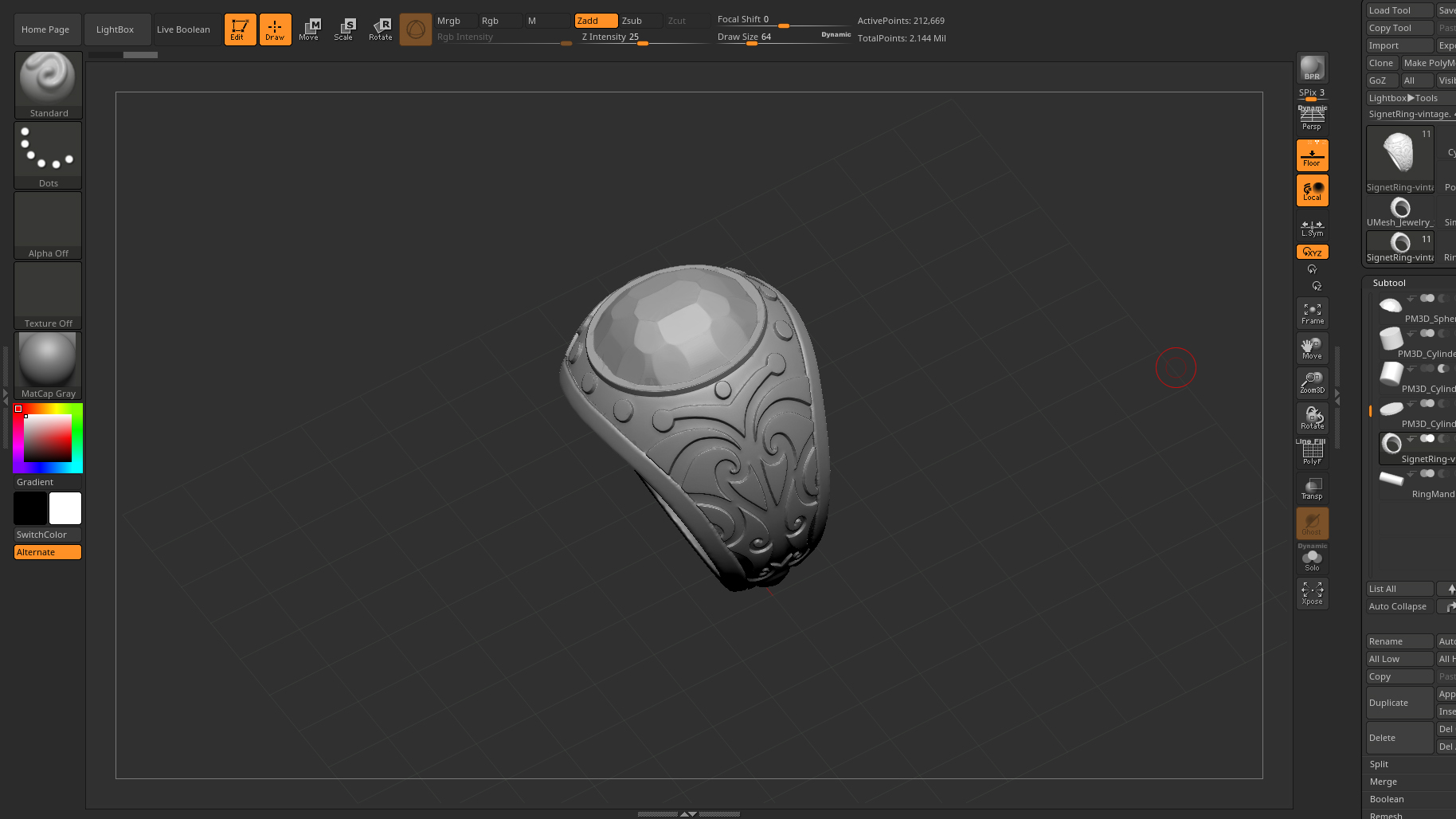
Task: Toggle Rgb draw mode
Action: [x=500, y=21]
